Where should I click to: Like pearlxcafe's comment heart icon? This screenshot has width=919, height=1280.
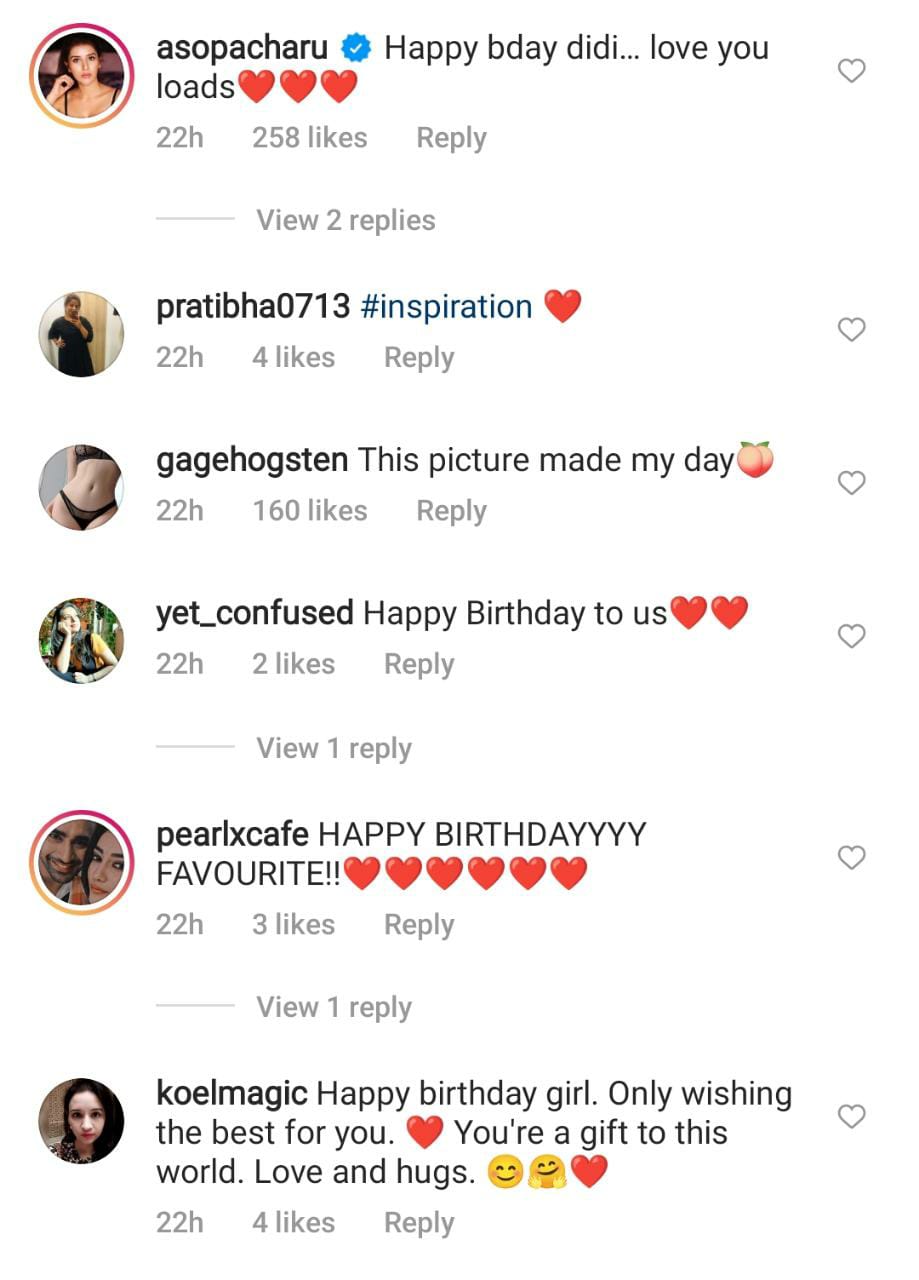(x=850, y=857)
